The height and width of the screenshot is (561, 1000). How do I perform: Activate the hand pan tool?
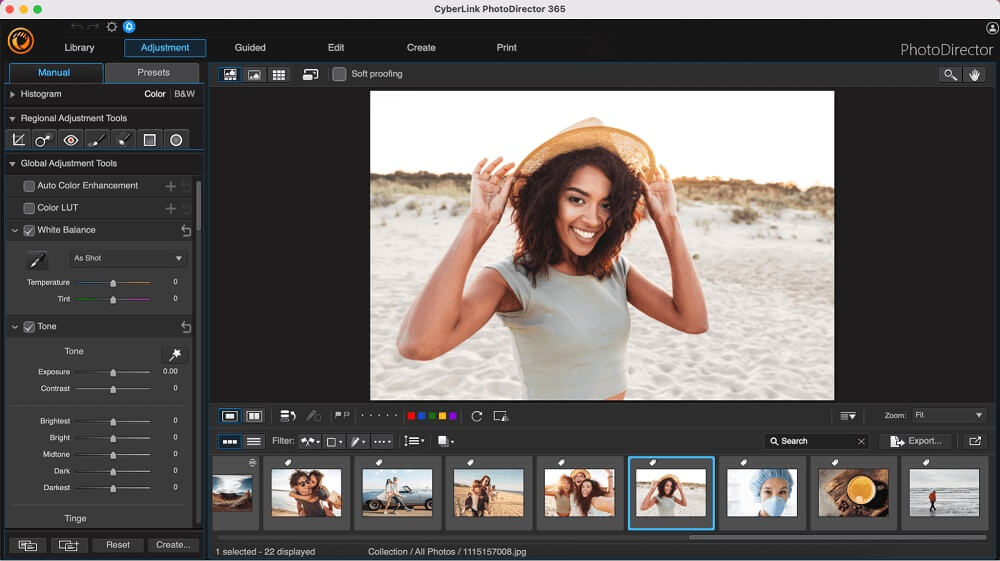tap(974, 75)
